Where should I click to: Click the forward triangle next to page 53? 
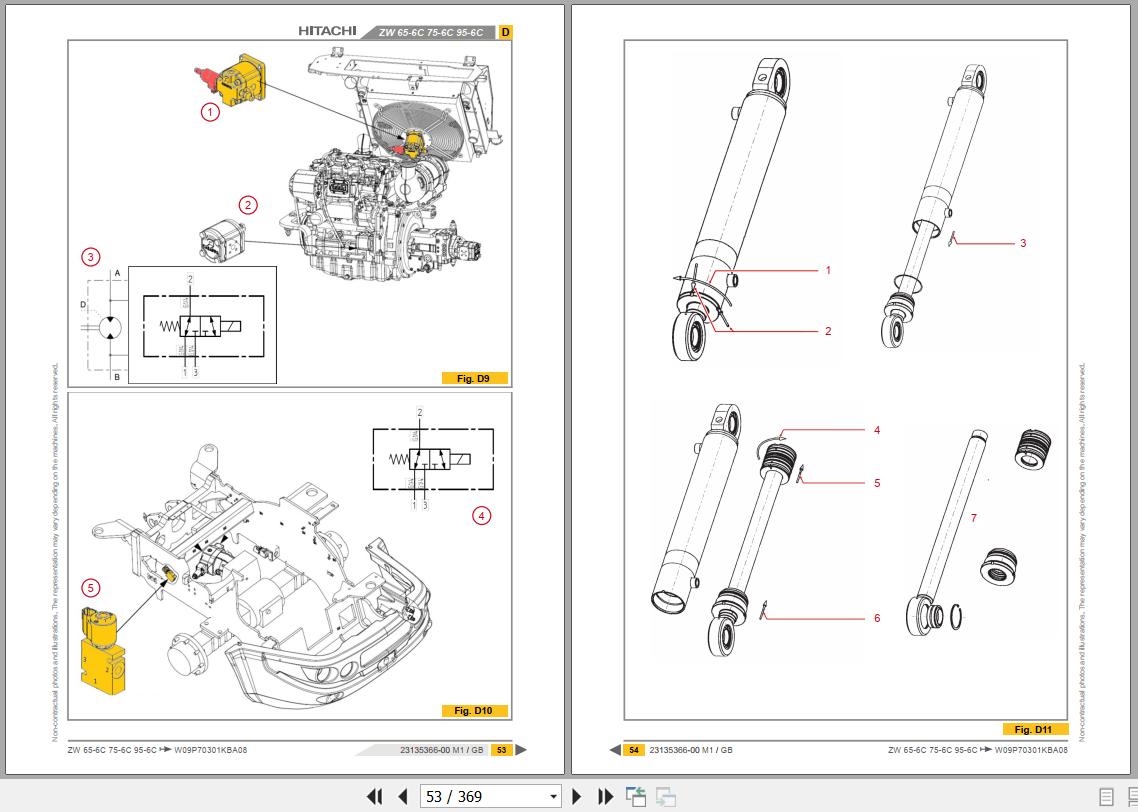click(x=521, y=750)
